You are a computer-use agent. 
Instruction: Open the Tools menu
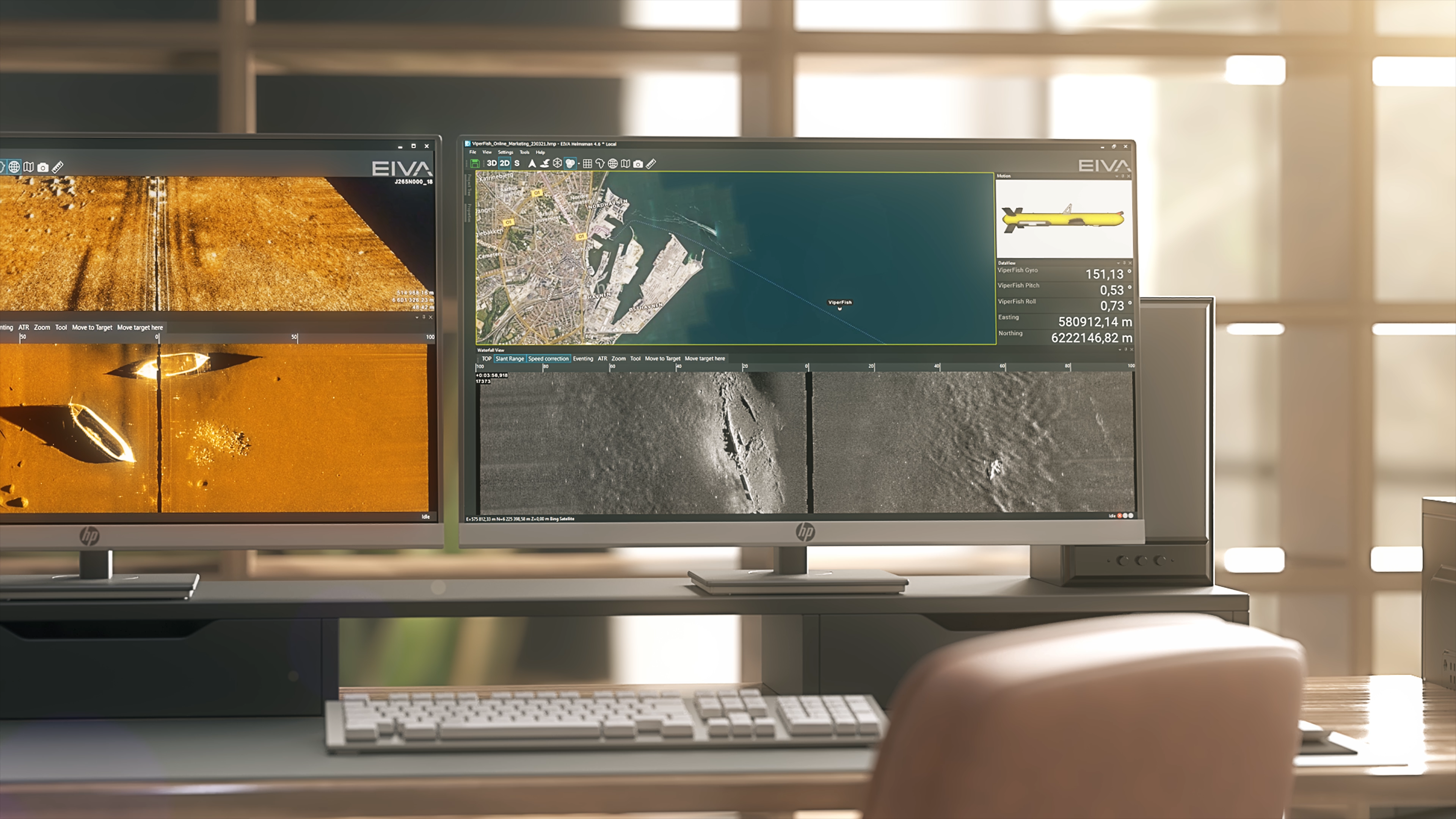(x=524, y=152)
